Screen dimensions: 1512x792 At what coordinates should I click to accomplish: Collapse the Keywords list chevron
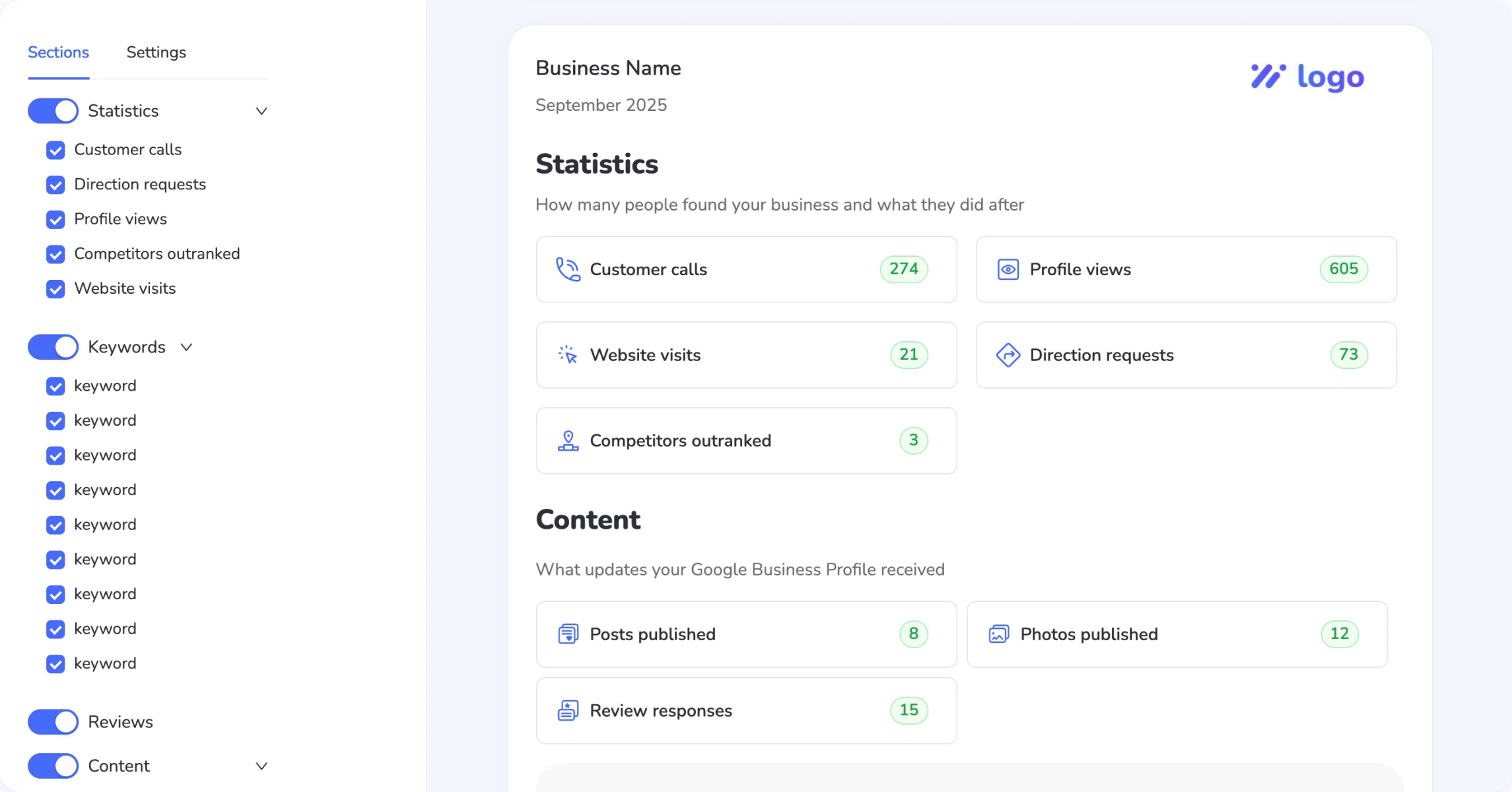(186, 347)
